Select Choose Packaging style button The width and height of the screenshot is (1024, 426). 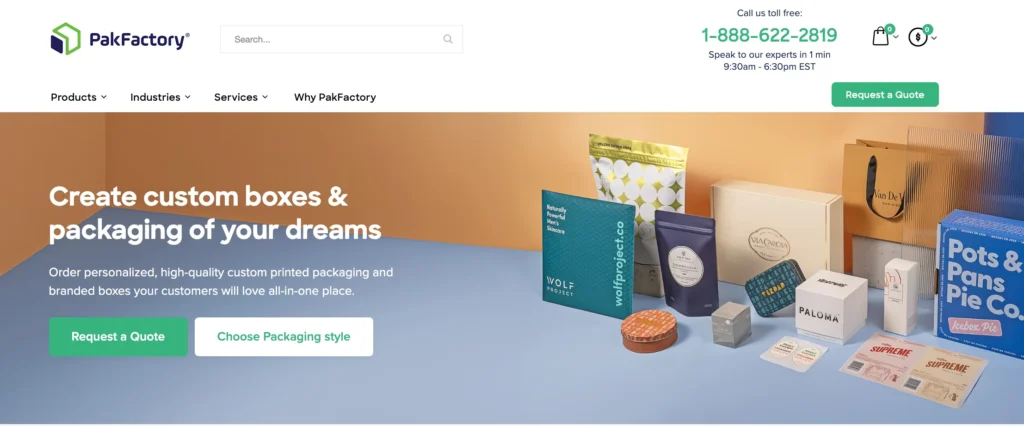click(x=283, y=336)
